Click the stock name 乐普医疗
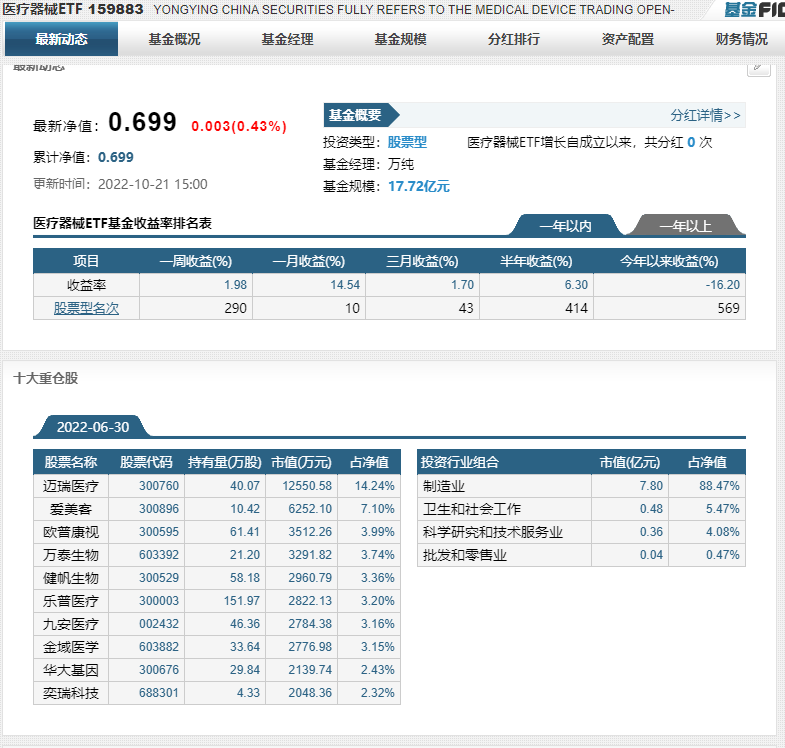Viewport: 785px width, 748px height. 71,601
